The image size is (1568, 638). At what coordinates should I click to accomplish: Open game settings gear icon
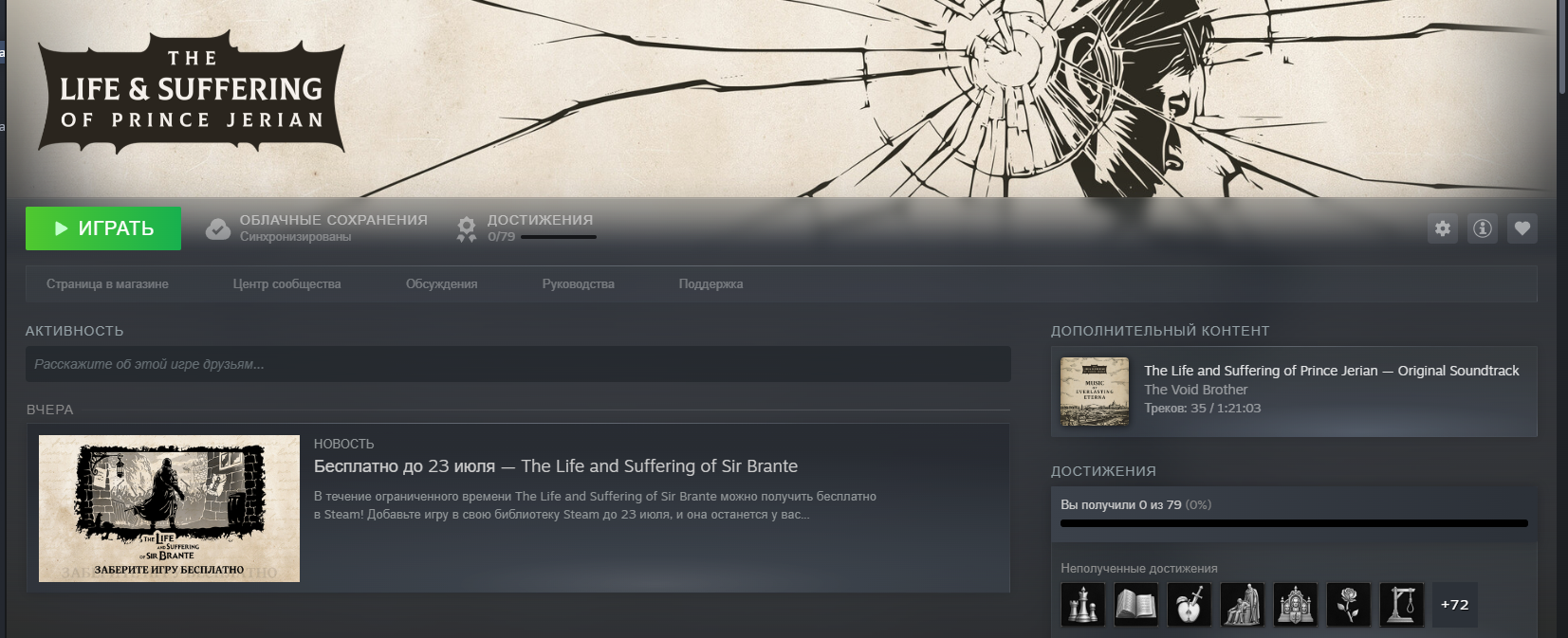[x=1443, y=228]
